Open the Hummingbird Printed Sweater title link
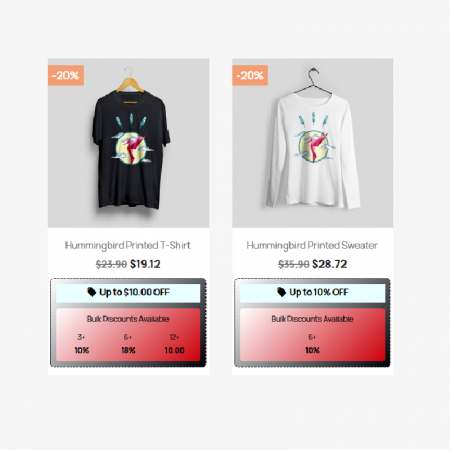 312,245
